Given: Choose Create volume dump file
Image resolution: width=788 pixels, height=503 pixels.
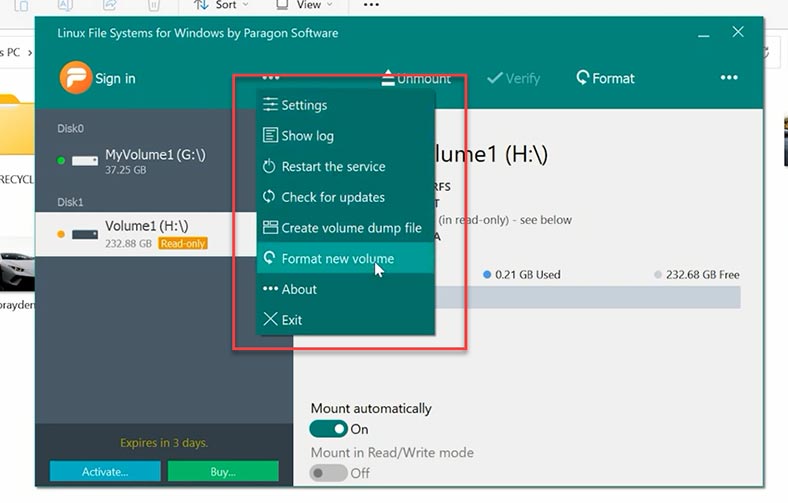Looking at the screenshot, I should pyautogui.click(x=345, y=228).
